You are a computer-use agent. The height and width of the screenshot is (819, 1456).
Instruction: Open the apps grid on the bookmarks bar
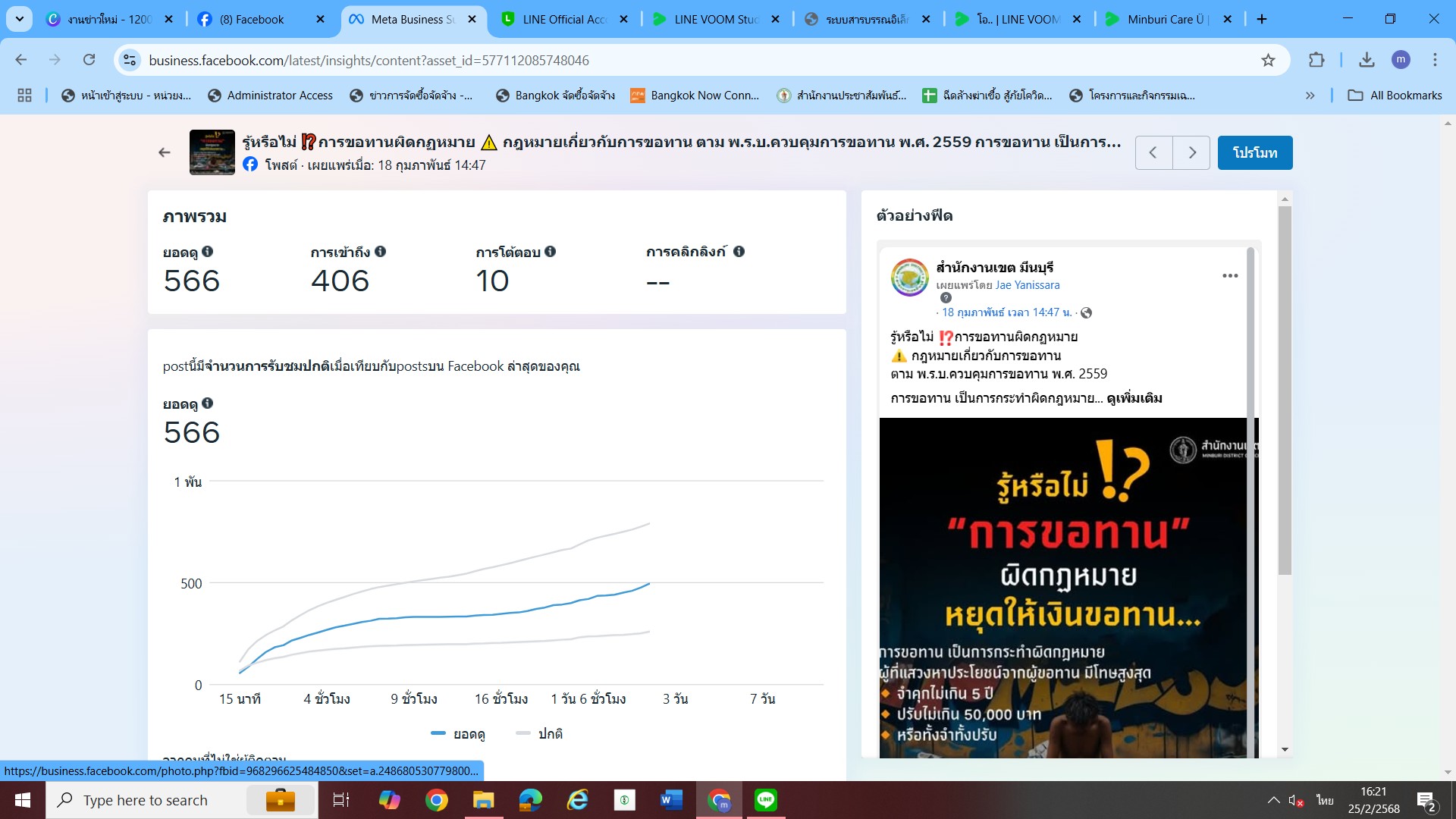[x=24, y=95]
